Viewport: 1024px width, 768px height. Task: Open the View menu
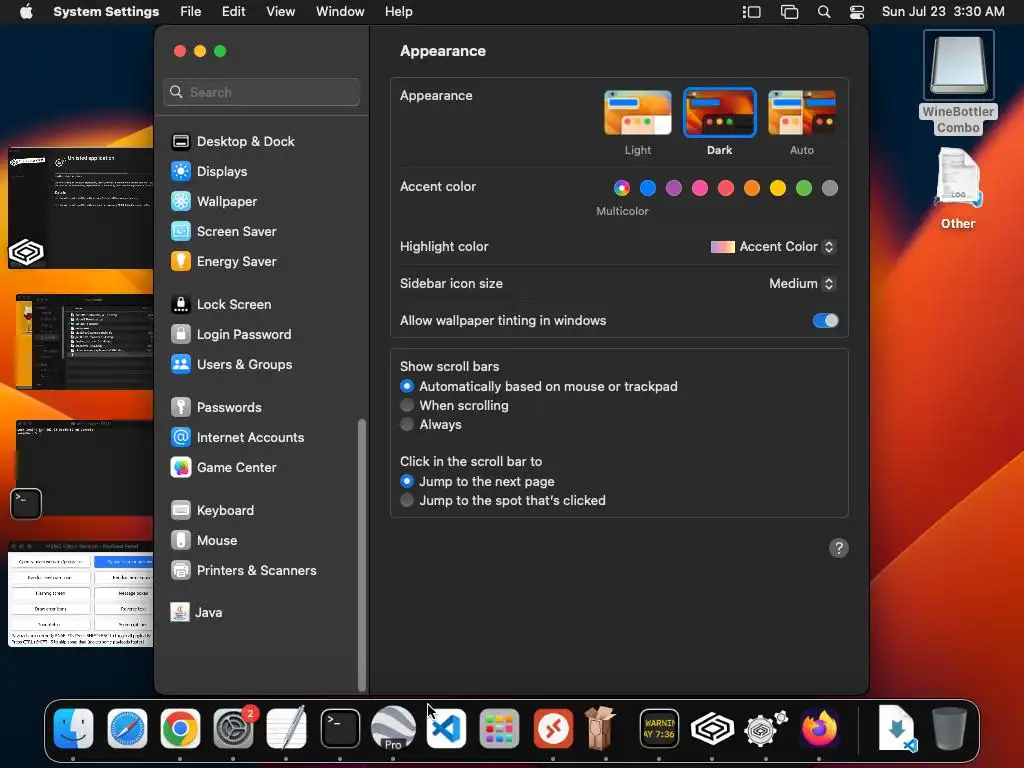(280, 12)
